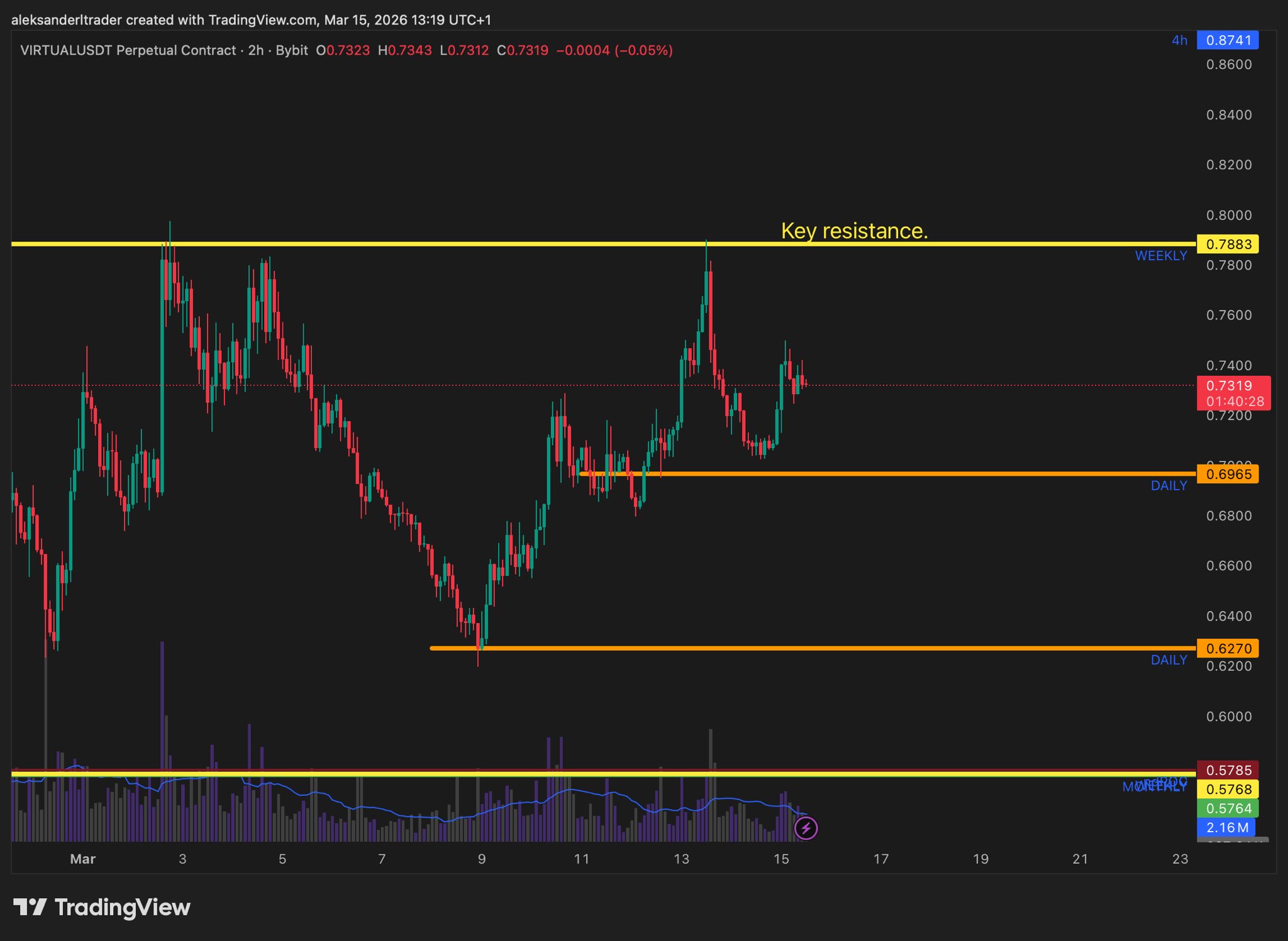Click the WEEKLY level label
Viewport: 1288px width, 941px height.
pyautogui.click(x=1160, y=256)
